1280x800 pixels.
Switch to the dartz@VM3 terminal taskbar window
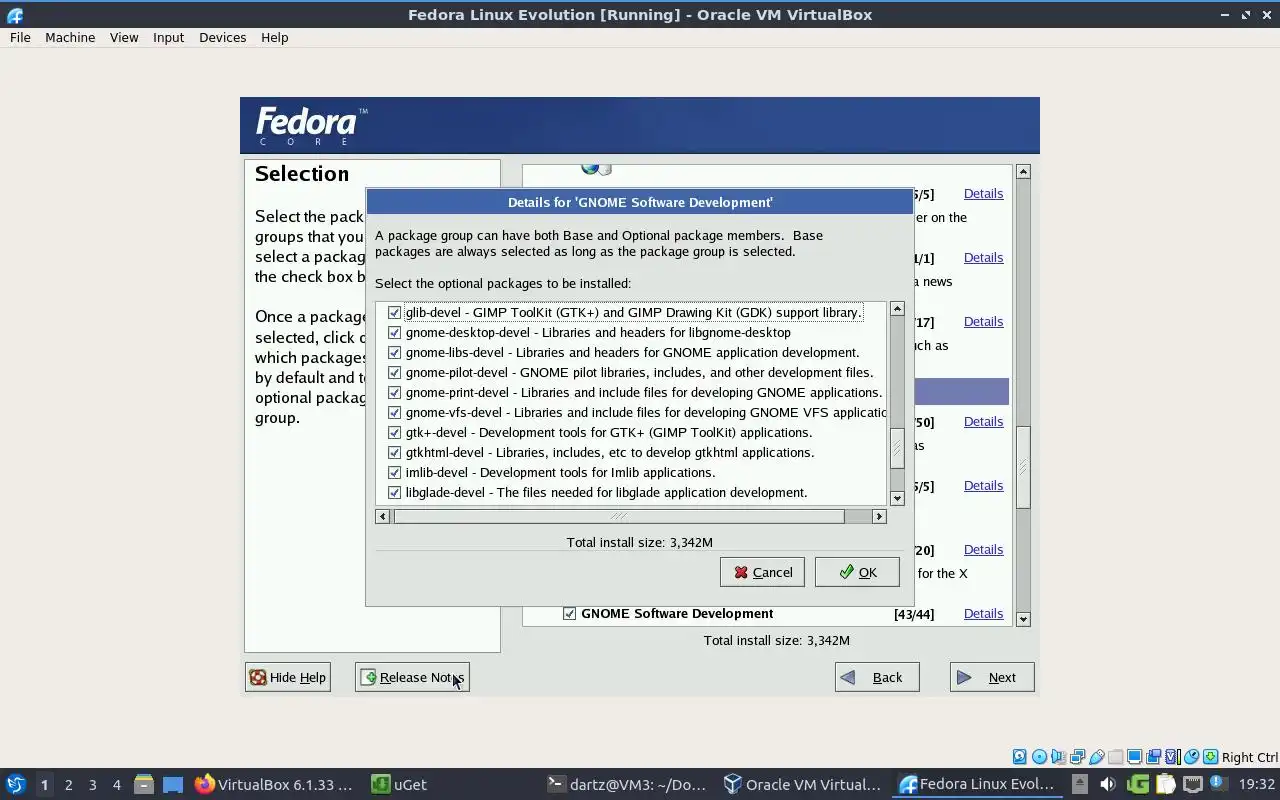tap(628, 784)
